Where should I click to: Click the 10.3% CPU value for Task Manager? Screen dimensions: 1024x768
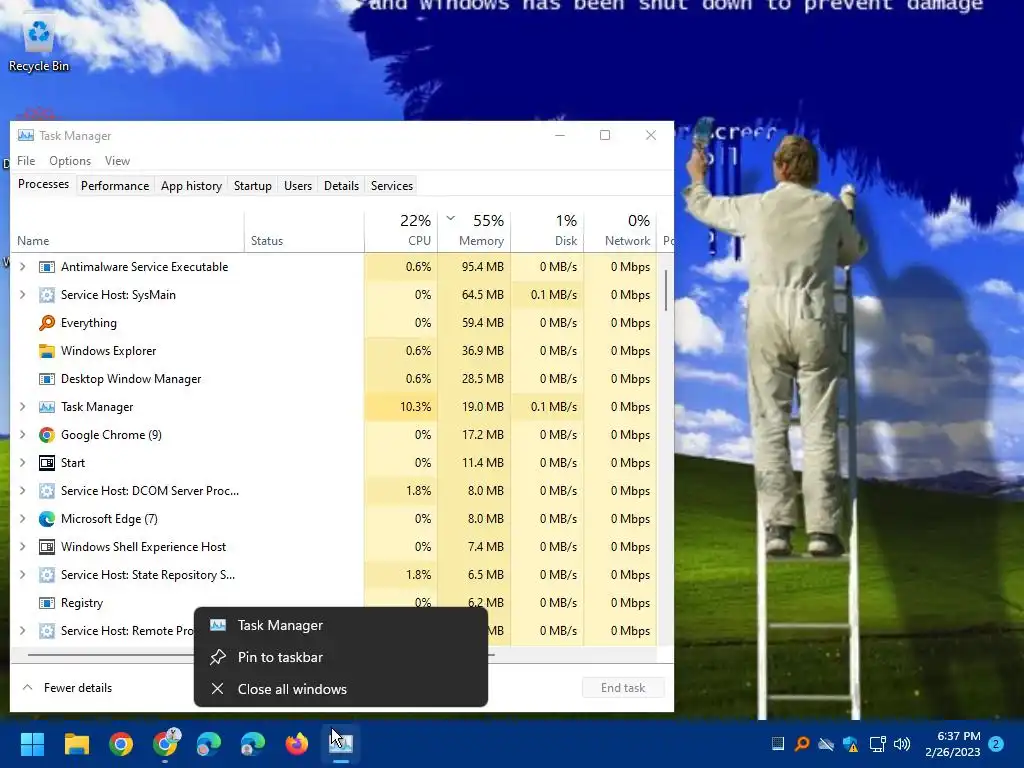(415, 407)
